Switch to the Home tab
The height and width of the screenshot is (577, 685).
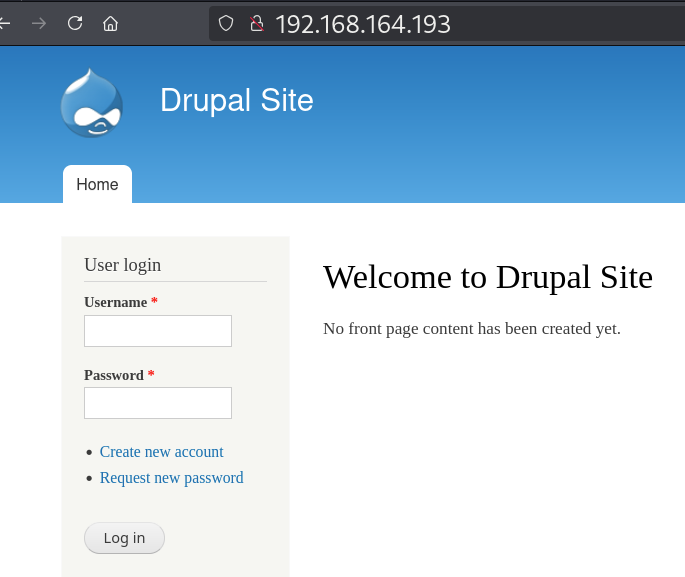pos(97,185)
